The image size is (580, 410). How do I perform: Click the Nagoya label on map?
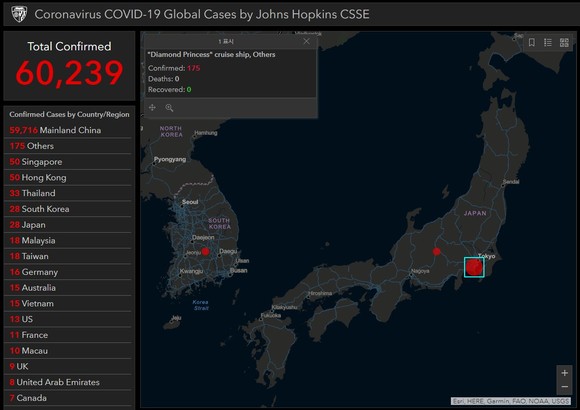click(x=420, y=271)
